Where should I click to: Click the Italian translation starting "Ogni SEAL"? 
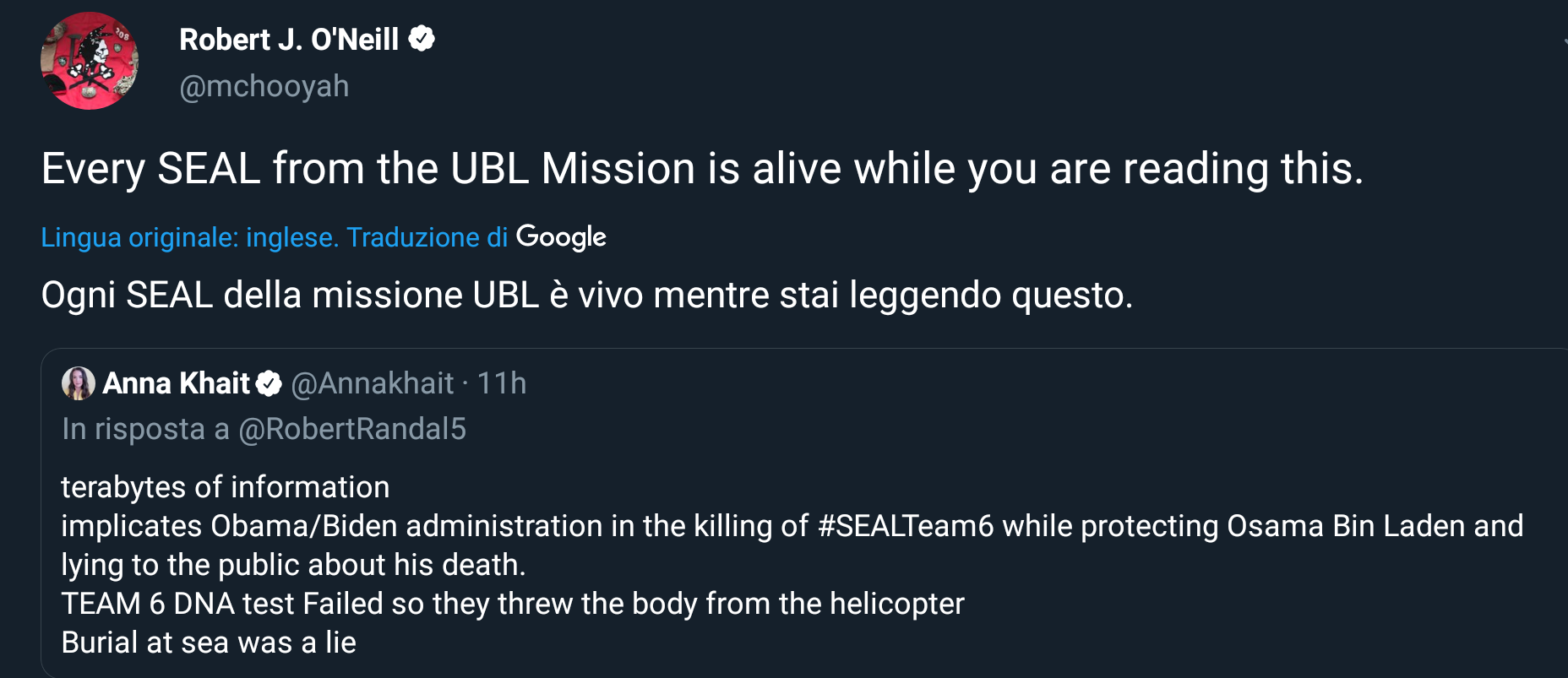(x=586, y=296)
